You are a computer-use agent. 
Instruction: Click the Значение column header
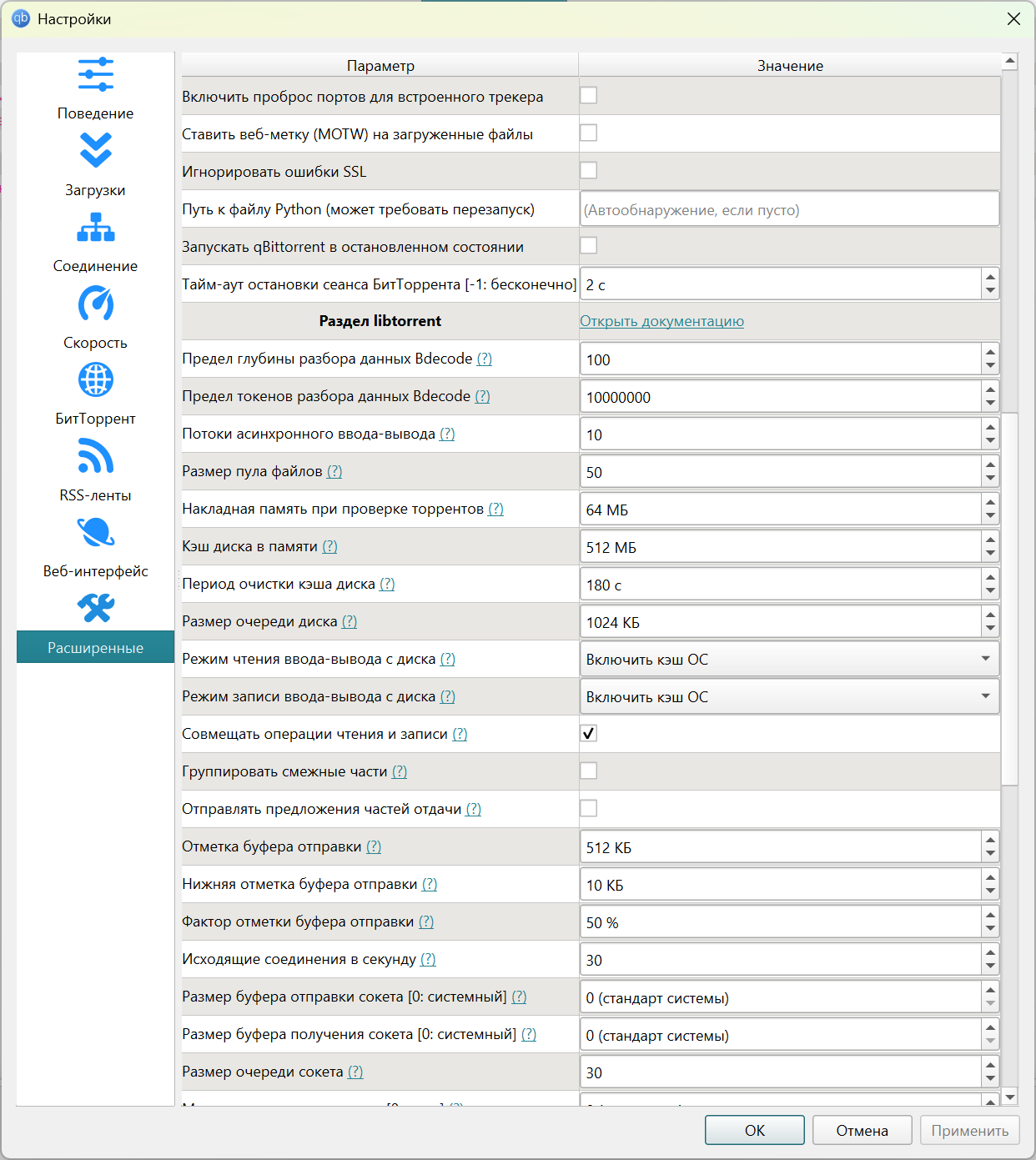[790, 65]
